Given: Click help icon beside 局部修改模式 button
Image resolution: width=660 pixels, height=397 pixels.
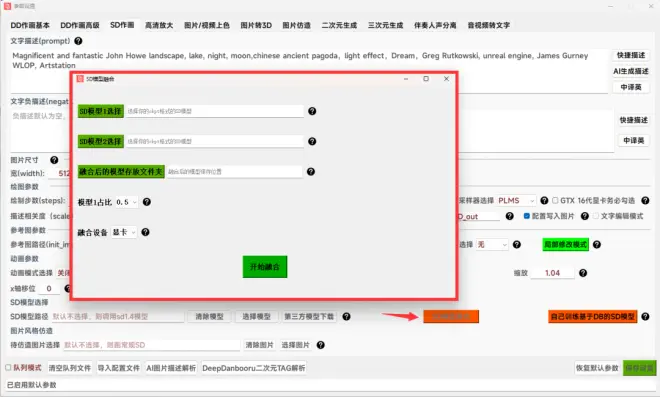Looking at the screenshot, I should (x=597, y=245).
